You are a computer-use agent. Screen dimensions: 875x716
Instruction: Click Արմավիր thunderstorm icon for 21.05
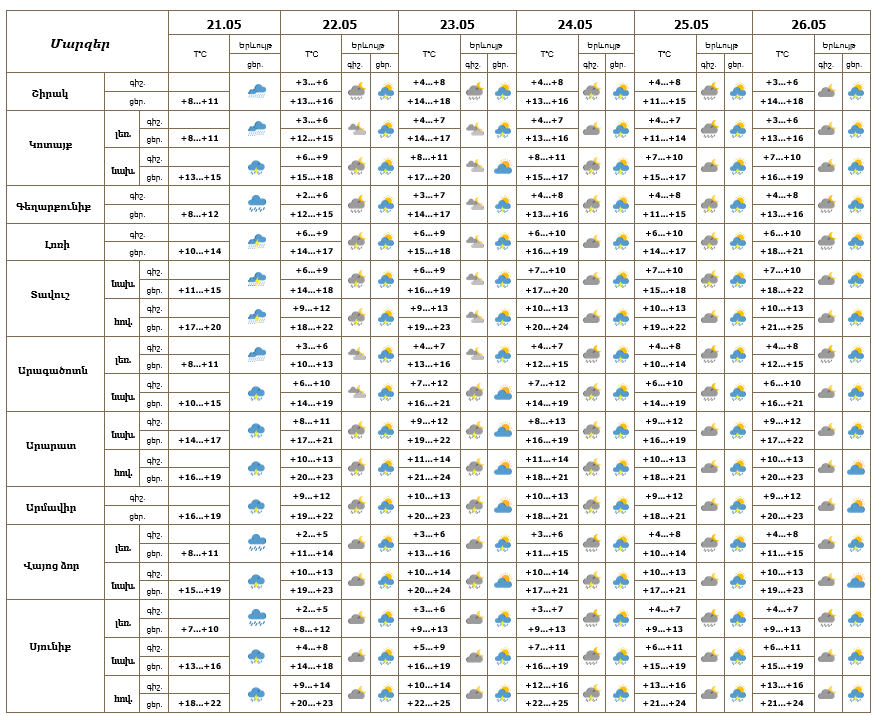coord(257,506)
